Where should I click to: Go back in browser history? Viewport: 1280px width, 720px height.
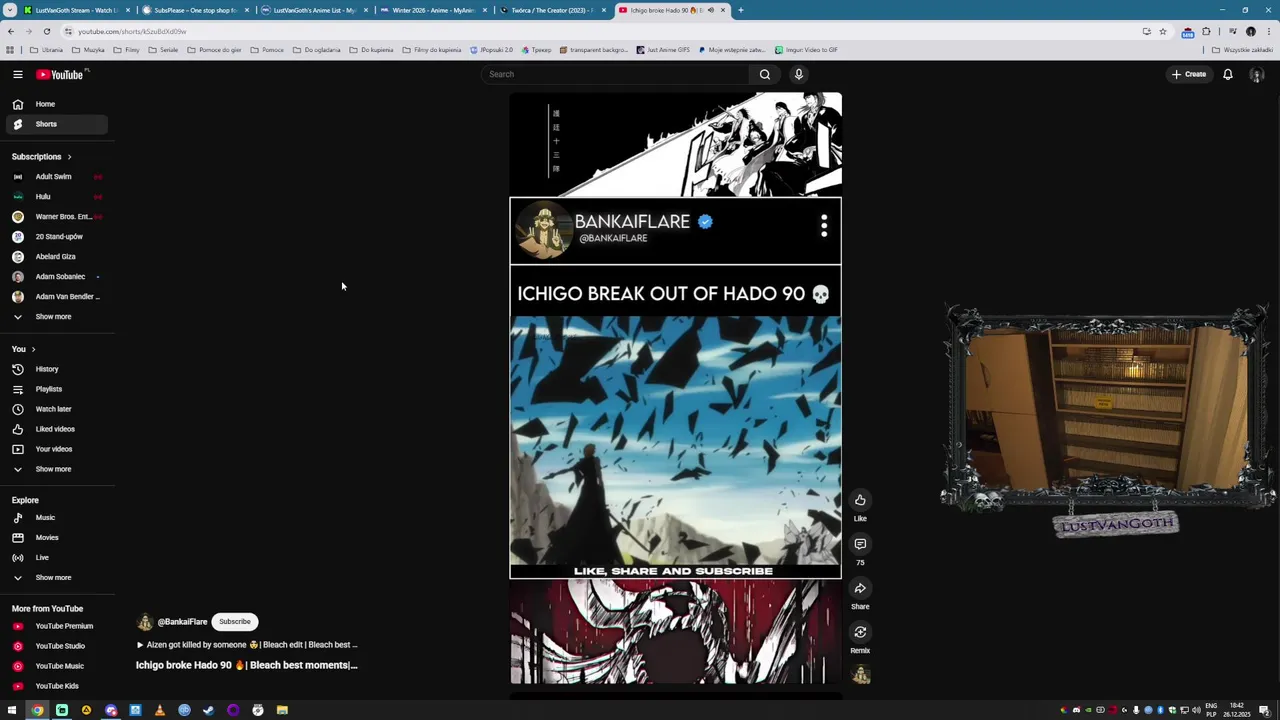11,31
